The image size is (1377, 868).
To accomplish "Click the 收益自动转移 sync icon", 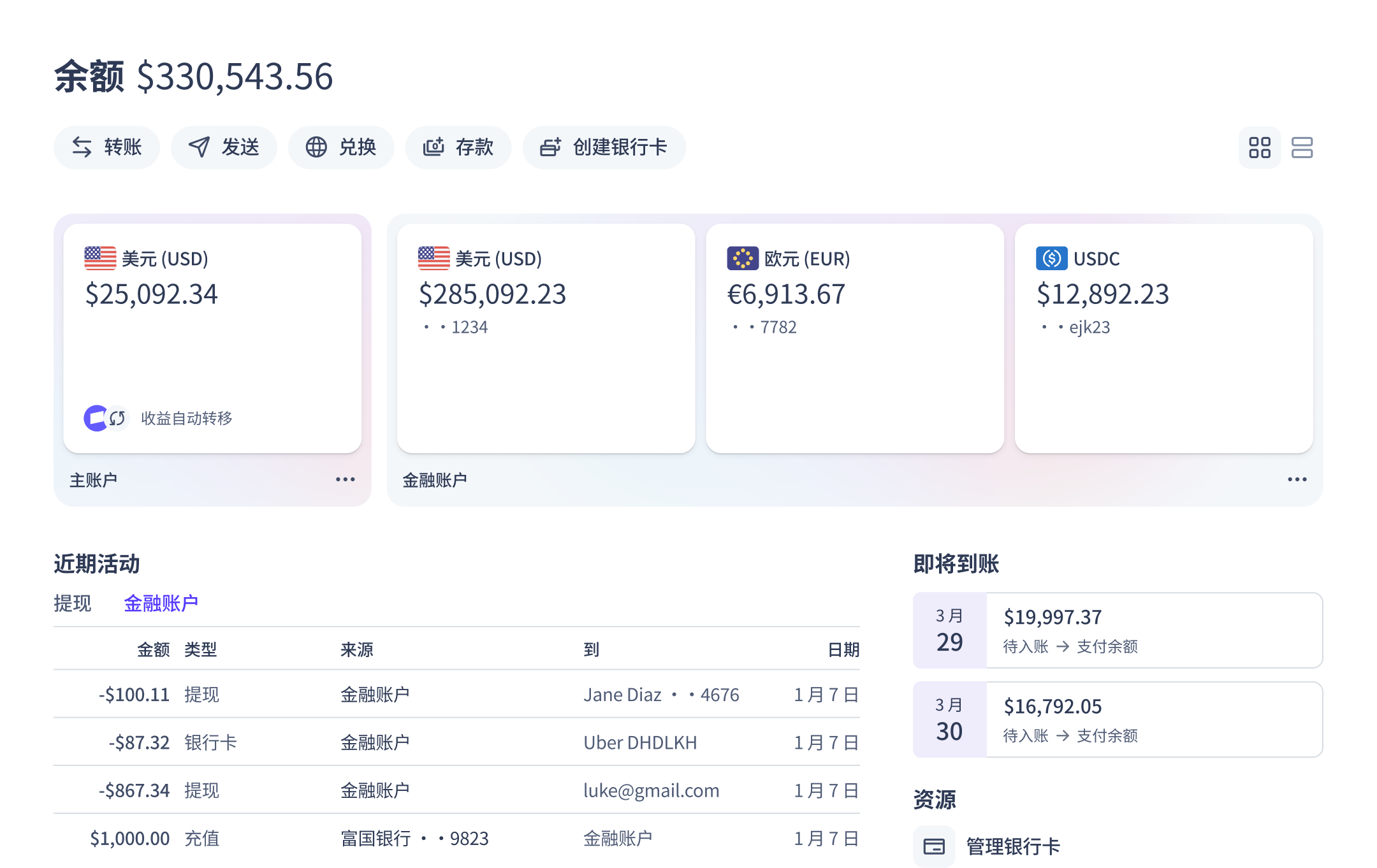I will (x=117, y=418).
